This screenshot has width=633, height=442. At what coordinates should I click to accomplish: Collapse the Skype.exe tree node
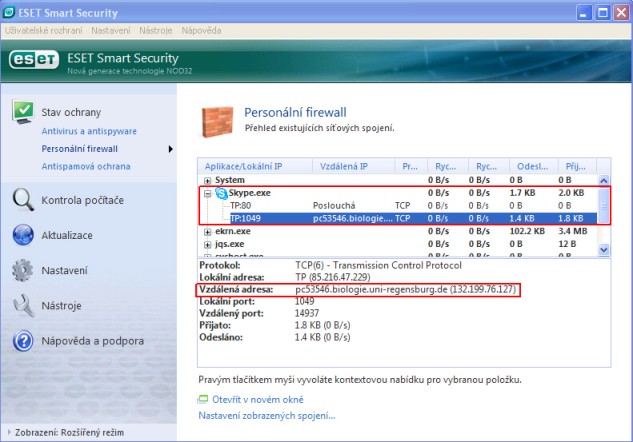click(208, 194)
